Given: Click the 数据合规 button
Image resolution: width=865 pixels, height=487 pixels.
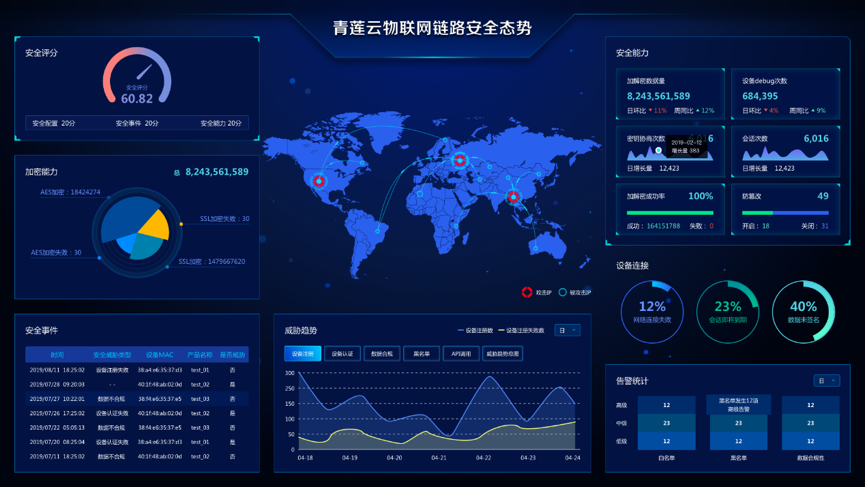Looking at the screenshot, I should point(382,354).
